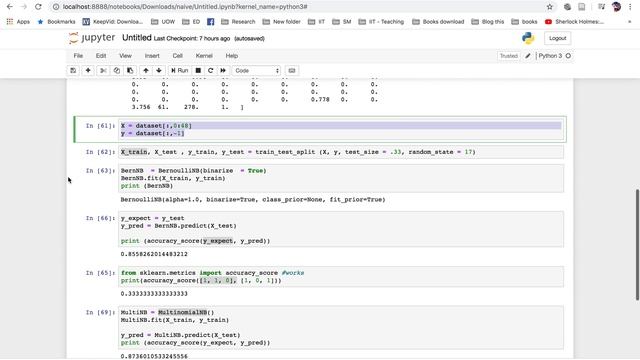This screenshot has height=360, width=640.
Task: Copy selected cells
Action: [x=117, y=71]
